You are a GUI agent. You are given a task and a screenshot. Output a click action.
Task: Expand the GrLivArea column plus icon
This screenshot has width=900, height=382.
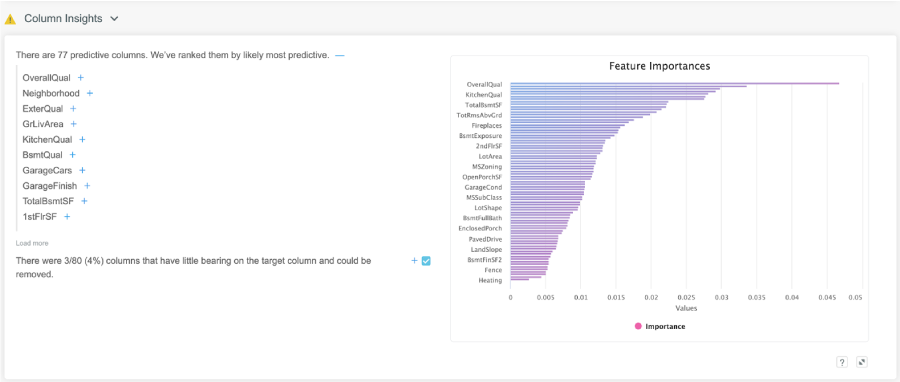[x=73, y=124]
